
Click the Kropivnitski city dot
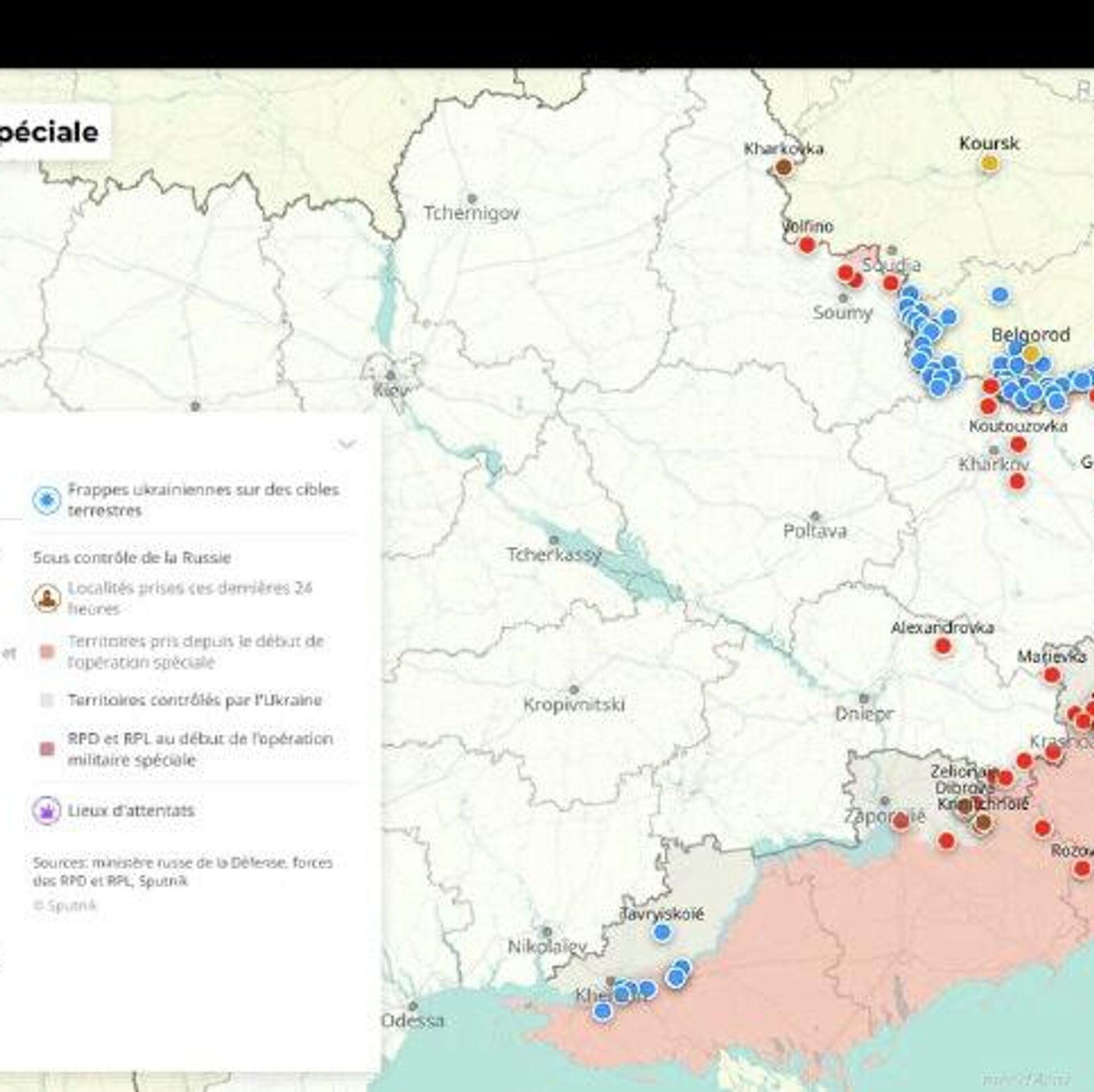(x=574, y=690)
